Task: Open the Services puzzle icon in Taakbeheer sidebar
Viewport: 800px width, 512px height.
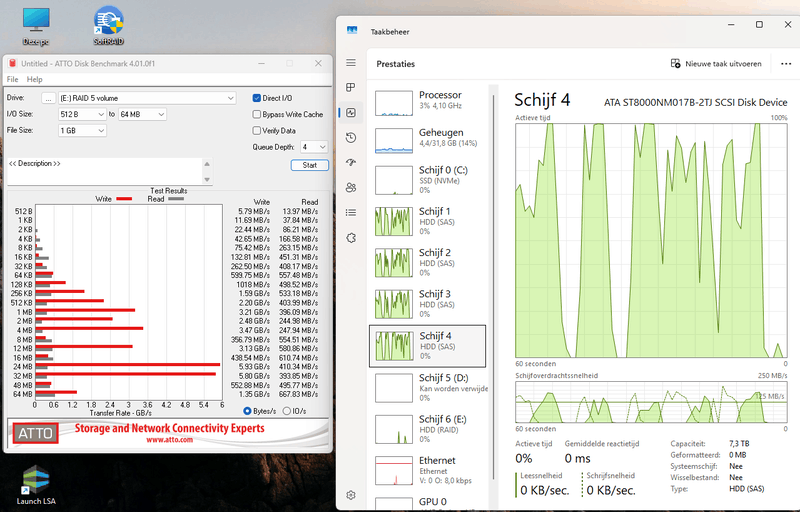Action: (351, 238)
